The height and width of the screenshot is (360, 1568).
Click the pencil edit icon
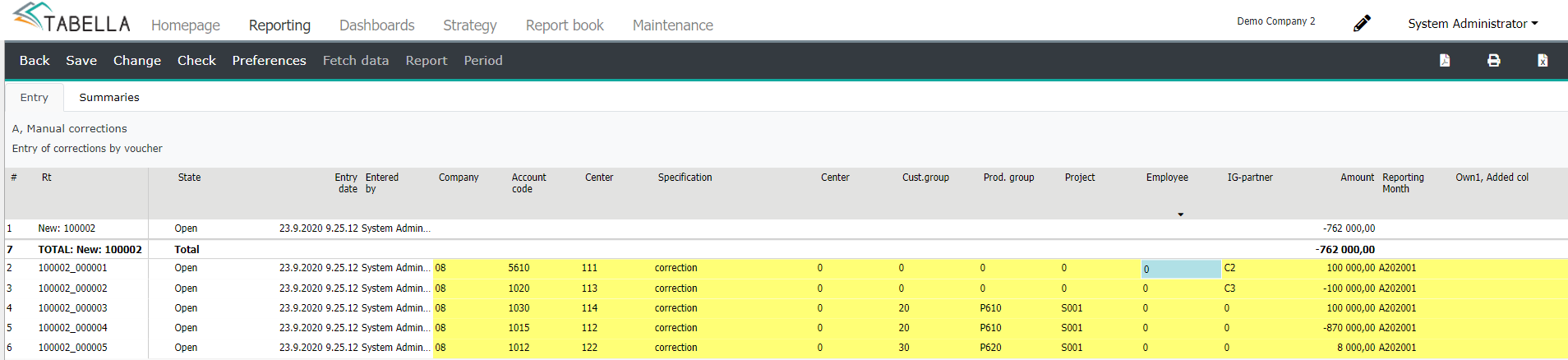tap(1362, 23)
